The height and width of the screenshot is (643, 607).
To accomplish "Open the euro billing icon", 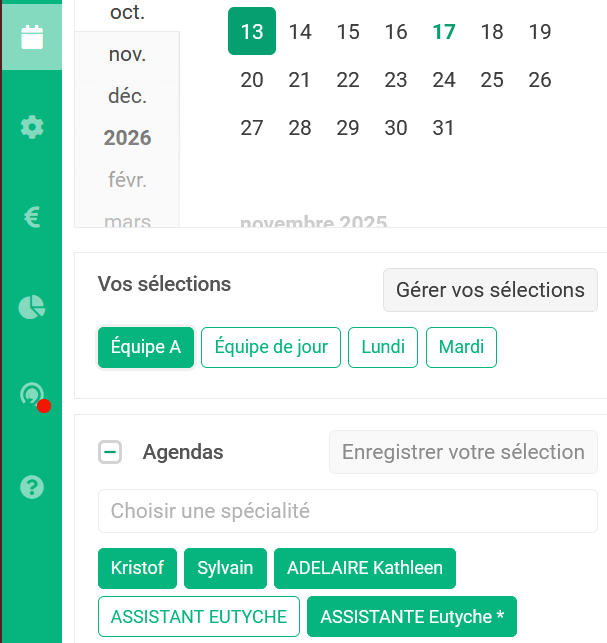I will click(x=32, y=217).
